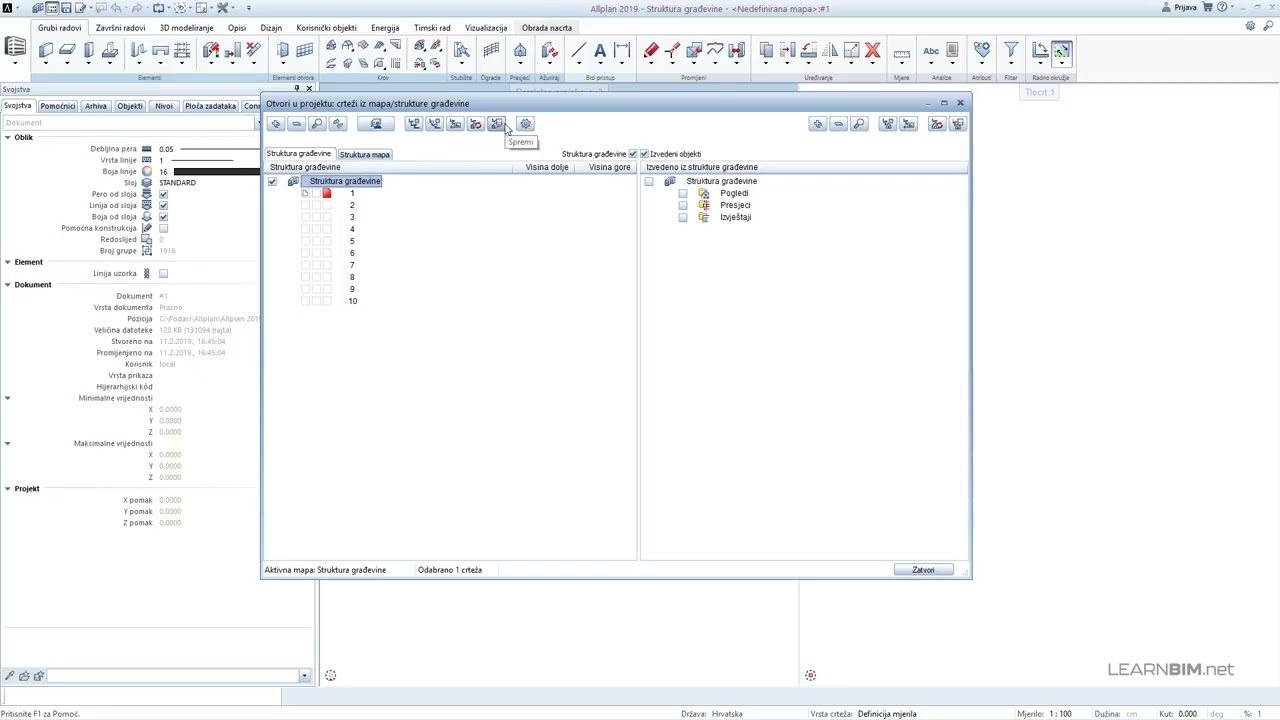Select the wall tool in the Elementi group
This screenshot has width=1280, height=720.
coord(46,50)
